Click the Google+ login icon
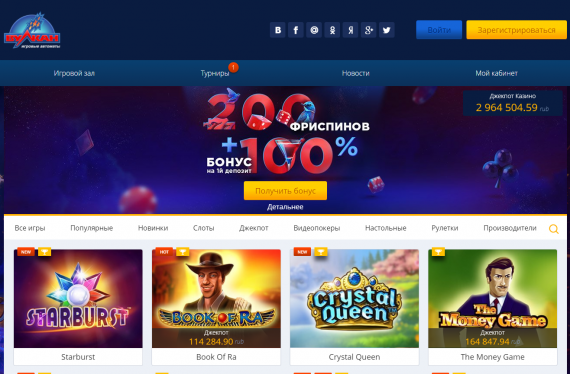570x374 pixels. pos(369,30)
